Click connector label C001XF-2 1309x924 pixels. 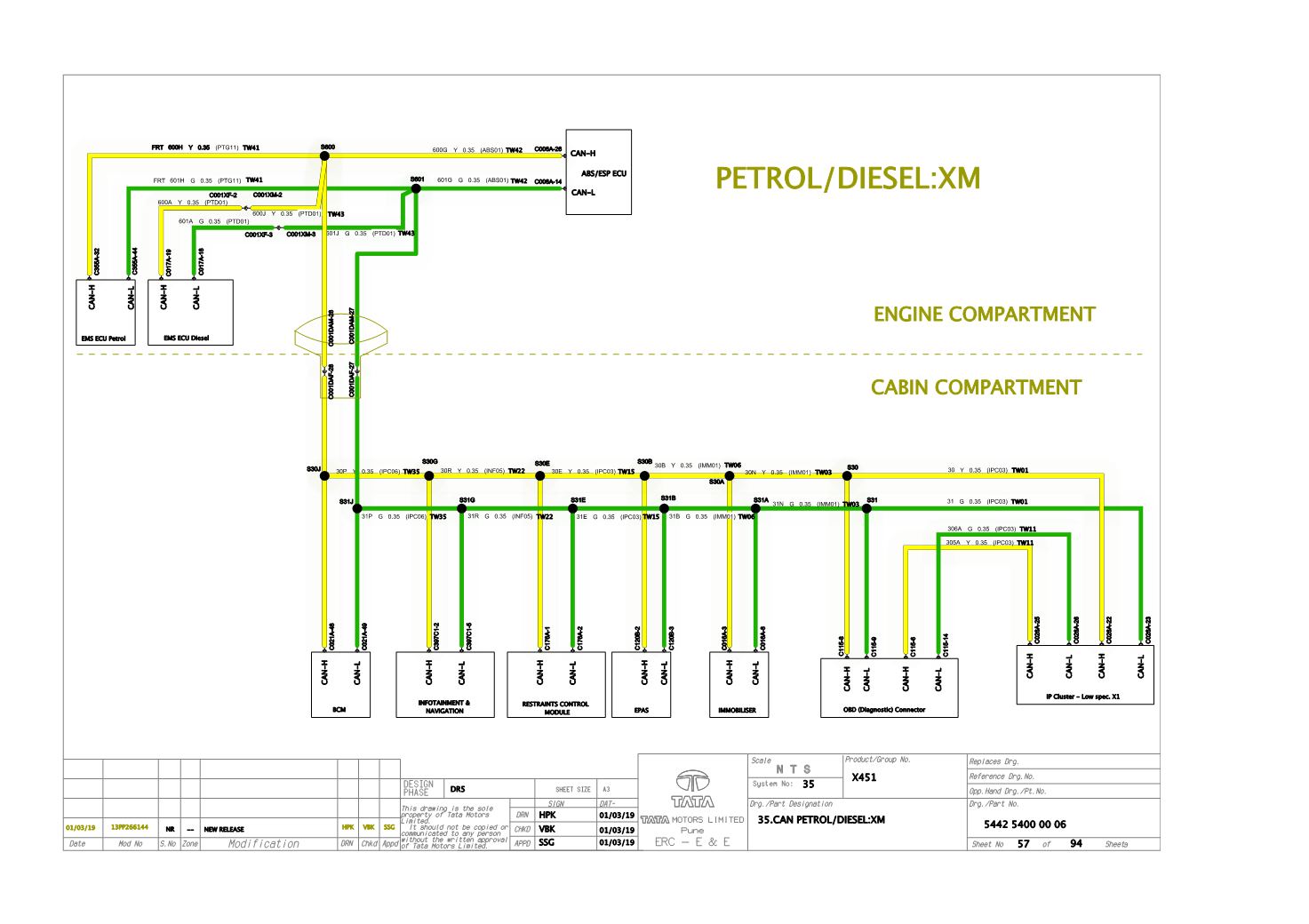coord(223,195)
